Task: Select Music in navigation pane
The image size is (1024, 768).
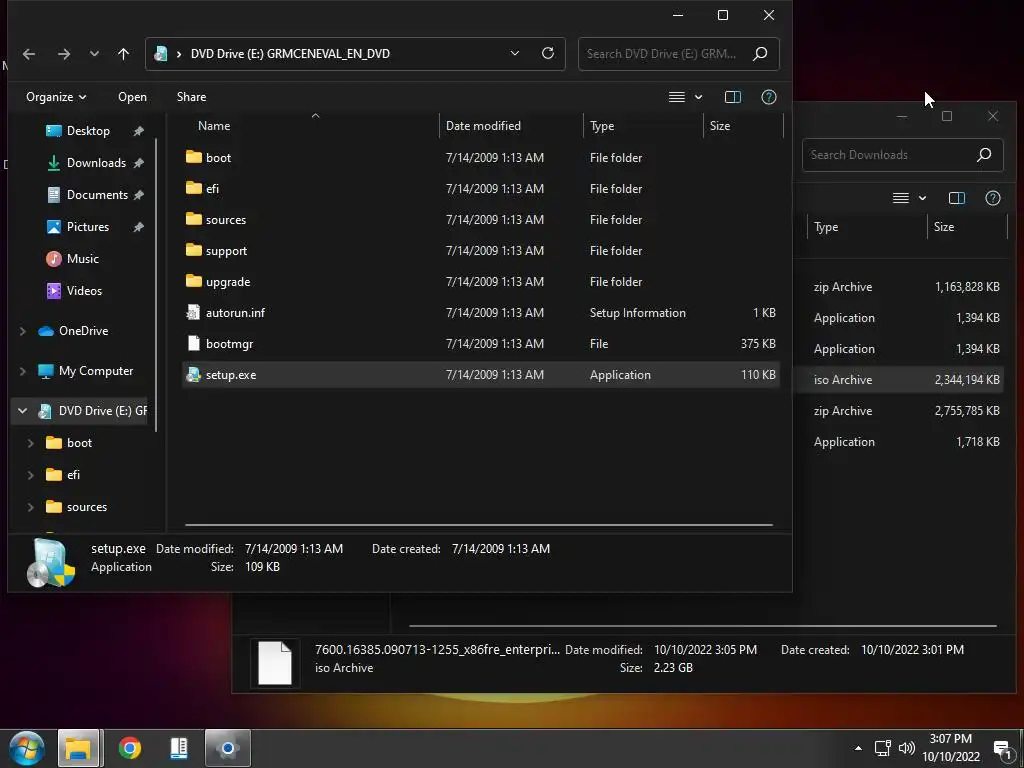Action: pyautogui.click(x=82, y=259)
